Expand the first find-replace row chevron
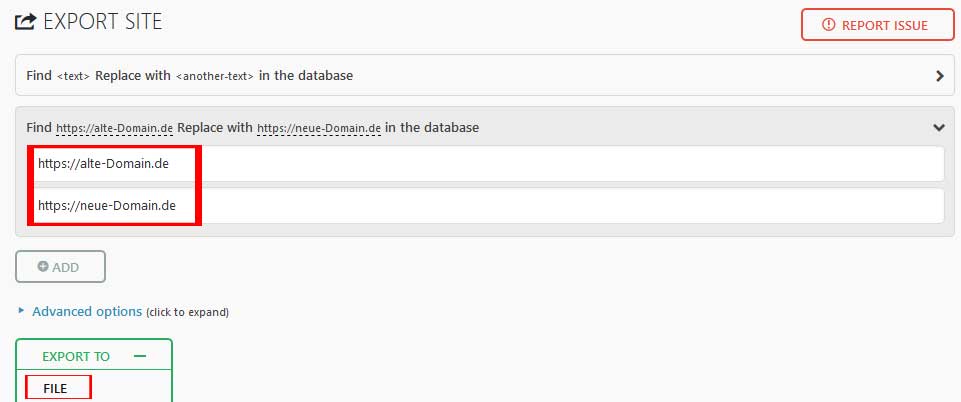 pyautogui.click(x=939, y=75)
